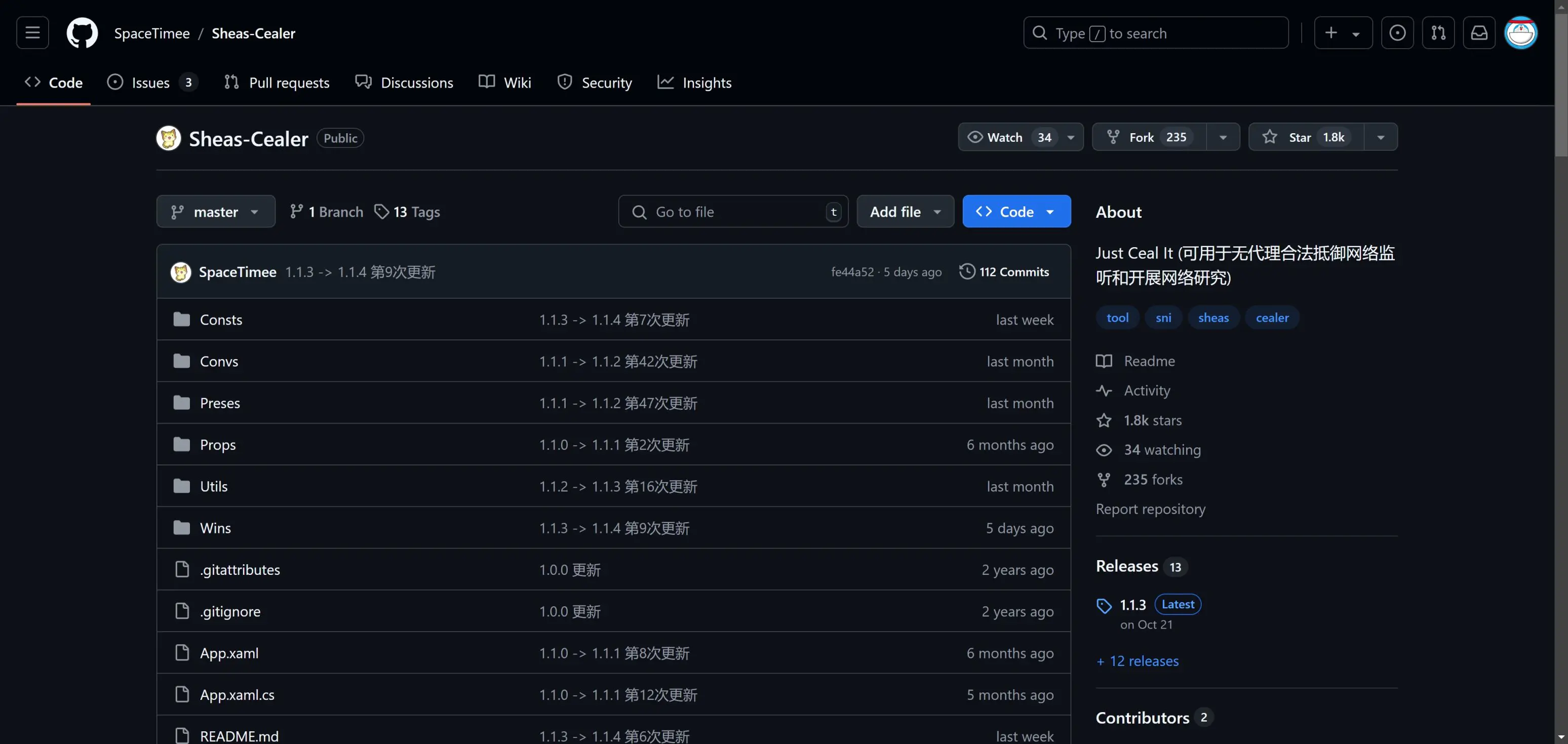Image resolution: width=1568 pixels, height=744 pixels.
Task: Switch to the Issues tab
Action: point(151,83)
